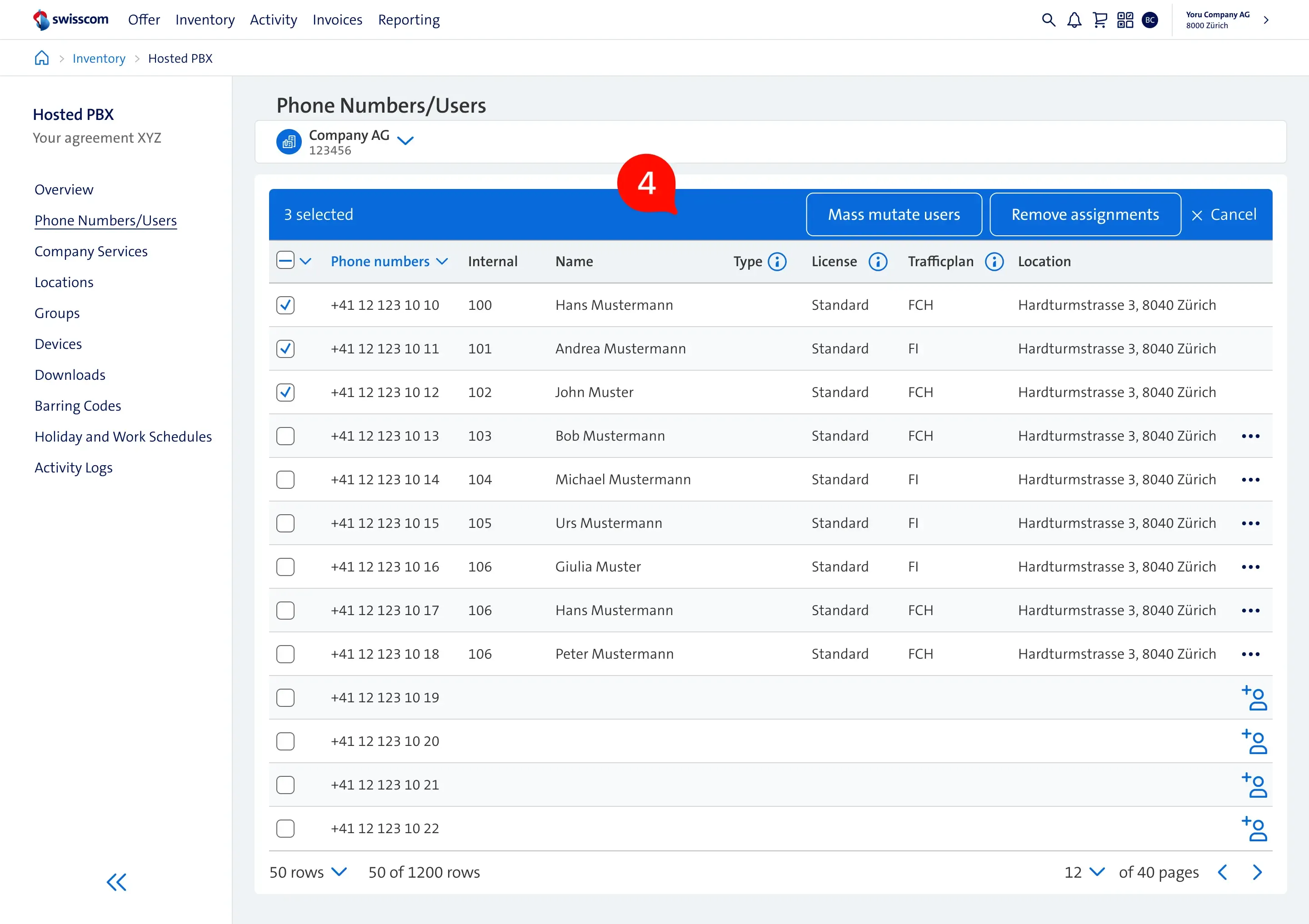Image resolution: width=1309 pixels, height=924 pixels.
Task: Expand the Company AG account dropdown
Action: click(x=405, y=140)
